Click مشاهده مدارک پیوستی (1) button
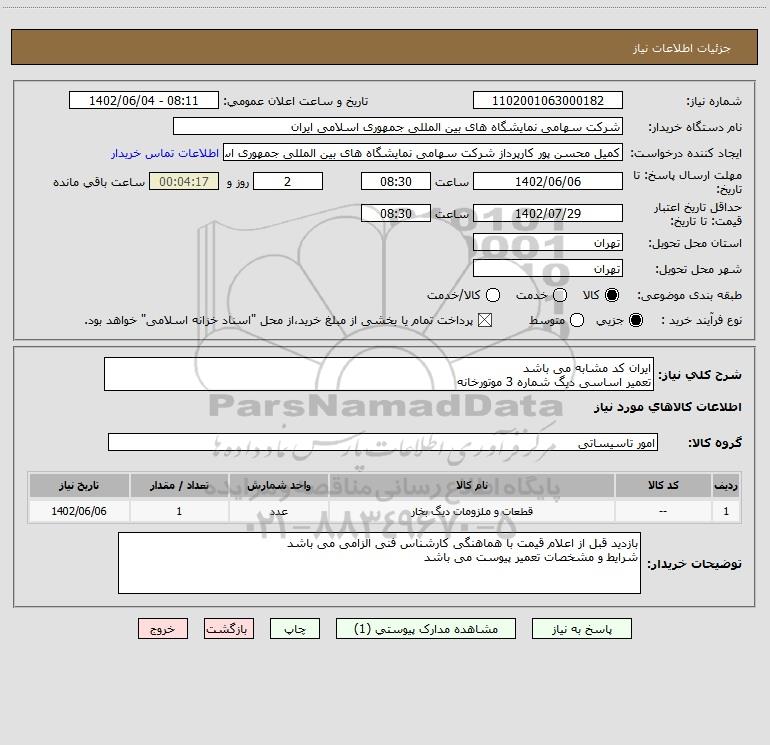The image size is (770, 745). 426,629
